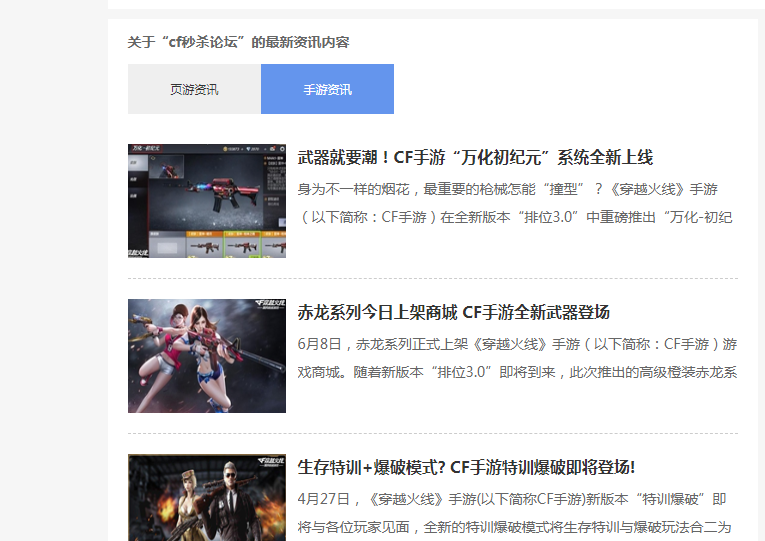Click heading 关于"cf秒杀论坛"的最新资讯内容
The image size is (765, 541).
[239, 42]
